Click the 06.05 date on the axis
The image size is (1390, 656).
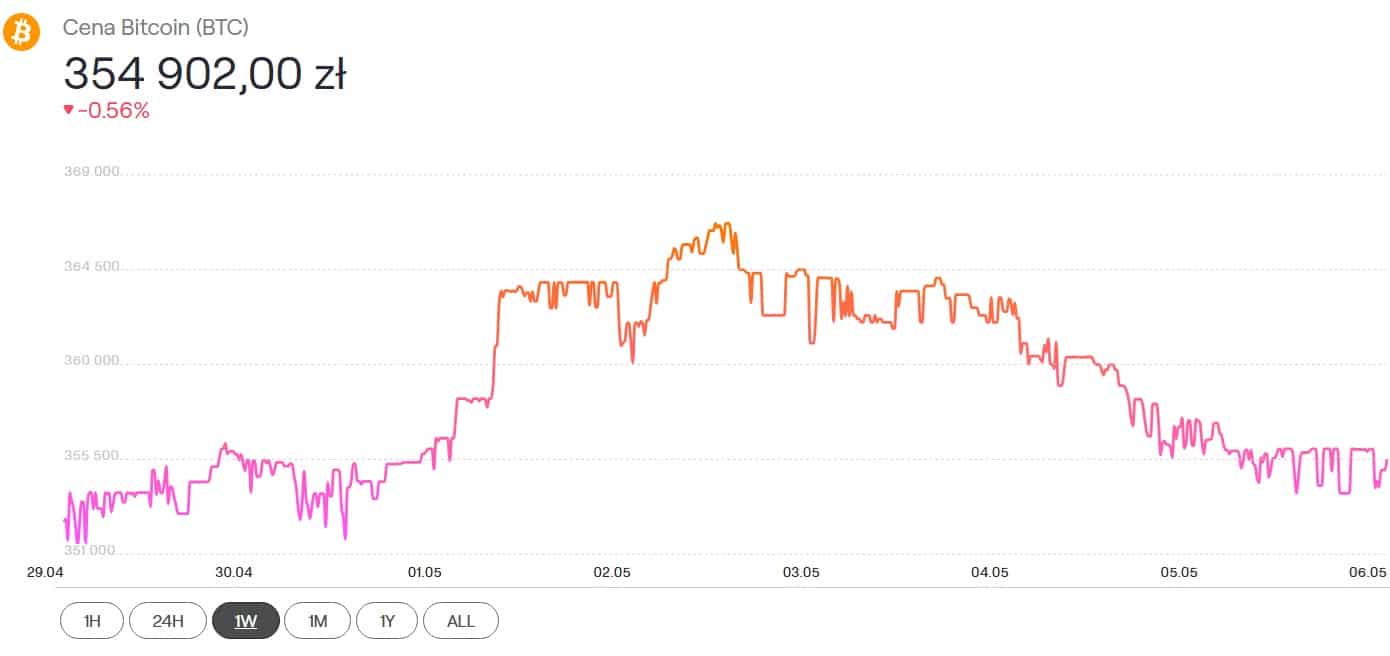pyautogui.click(x=1368, y=573)
